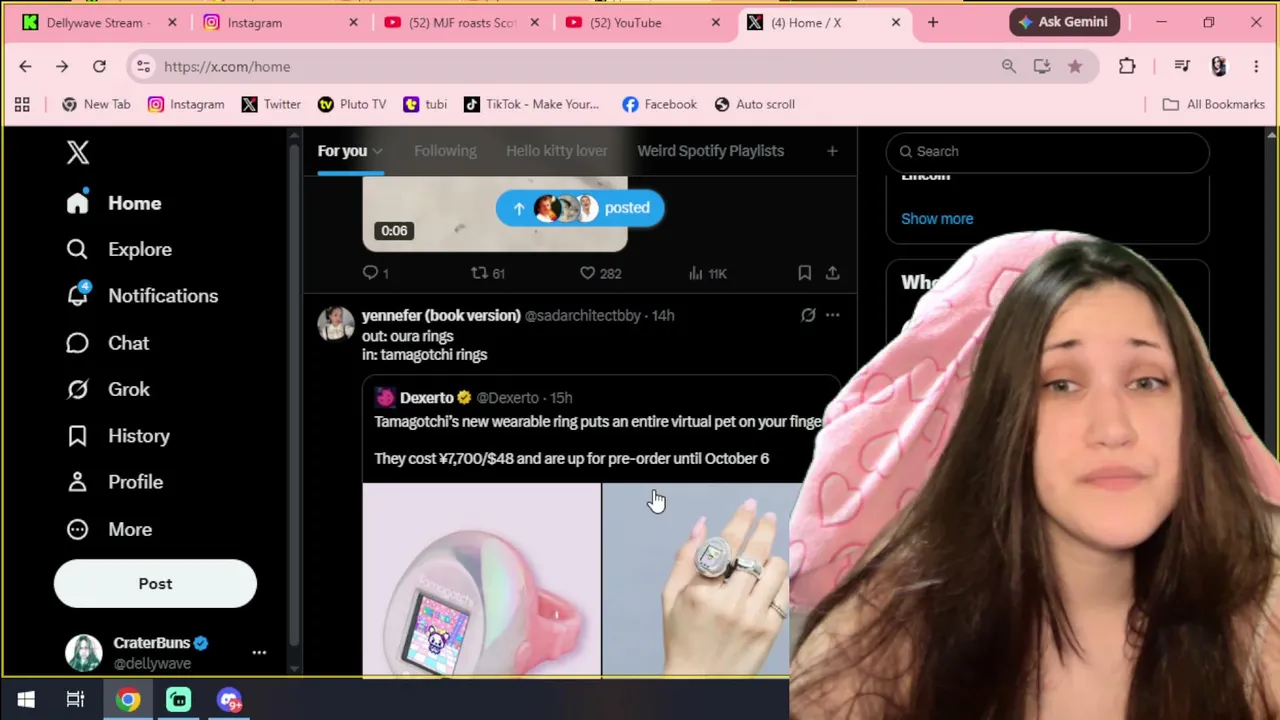This screenshot has width=1280, height=720.
Task: Open History in the X sidebar
Action: point(118,436)
